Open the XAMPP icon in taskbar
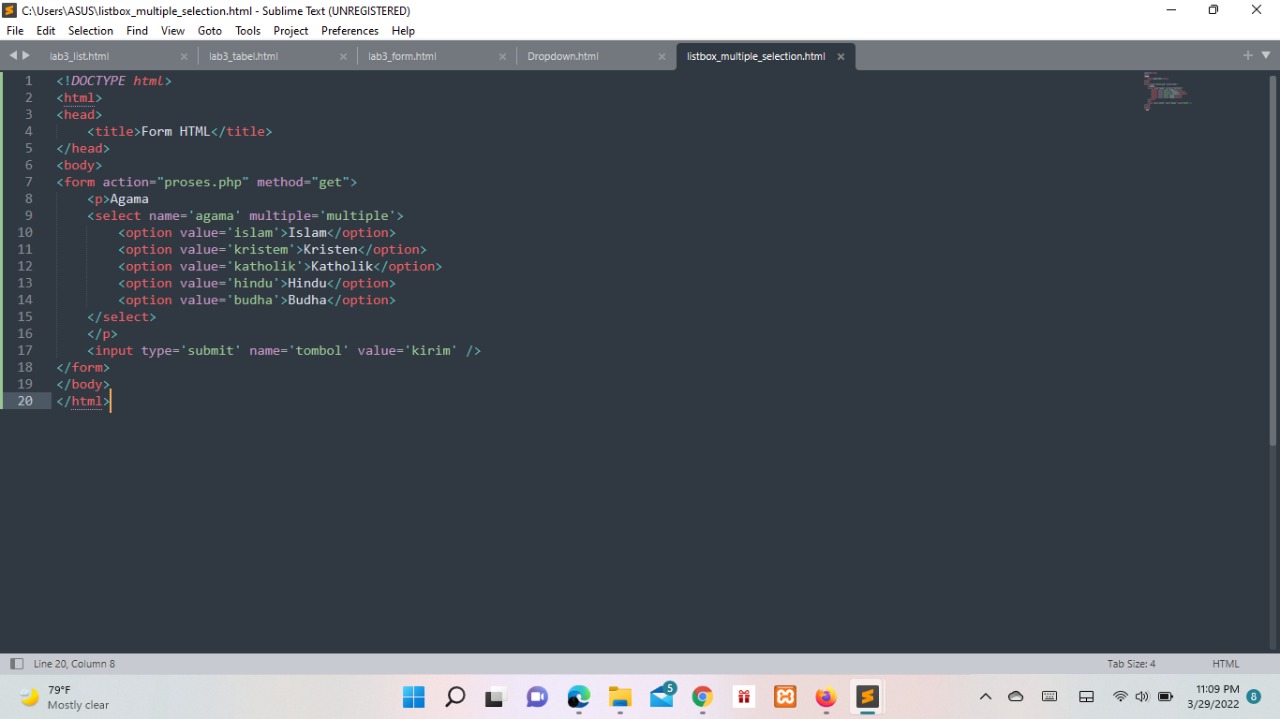The height and width of the screenshot is (719, 1280). pyautogui.click(x=785, y=697)
